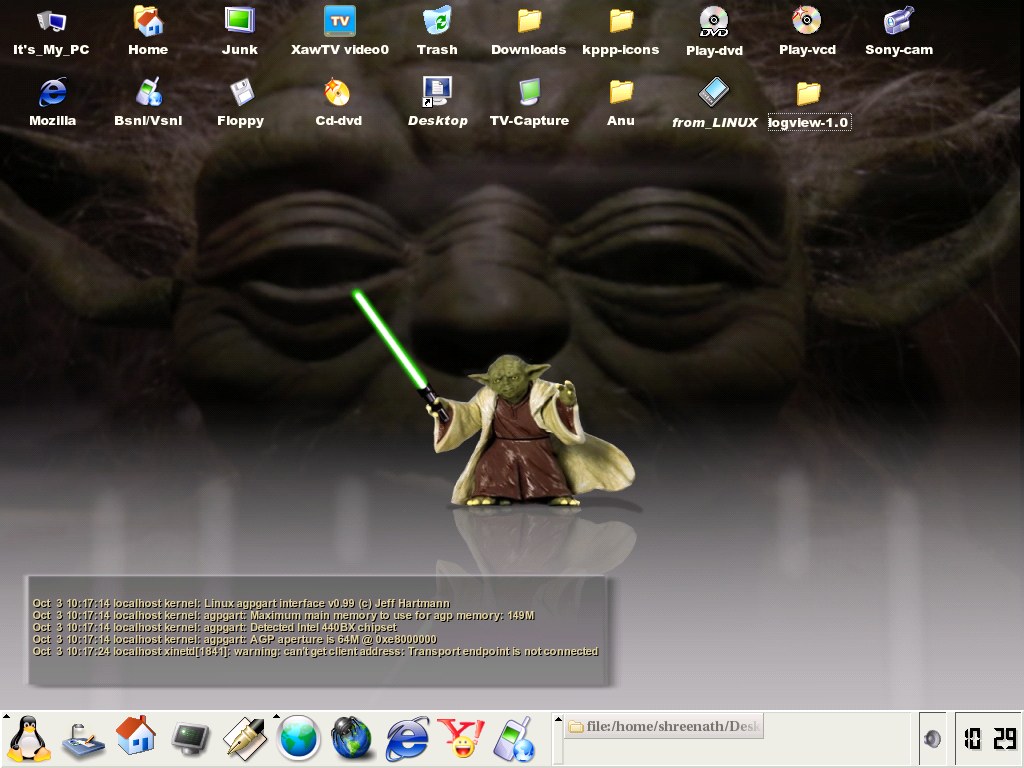1024x768 pixels.
Task: Click the blue 'e' browser icon in panel
Action: 408,739
